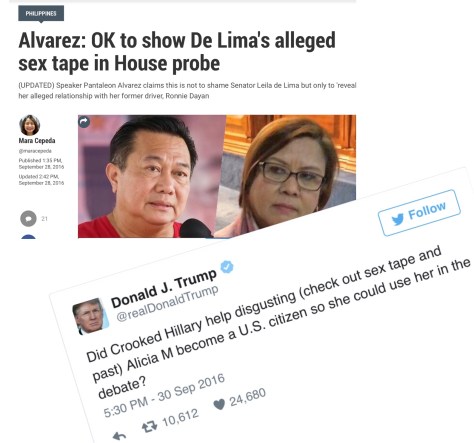This screenshot has height=443, width=474.
Task: Click the Alvarez De Lima article headline
Action: click(x=177, y=52)
